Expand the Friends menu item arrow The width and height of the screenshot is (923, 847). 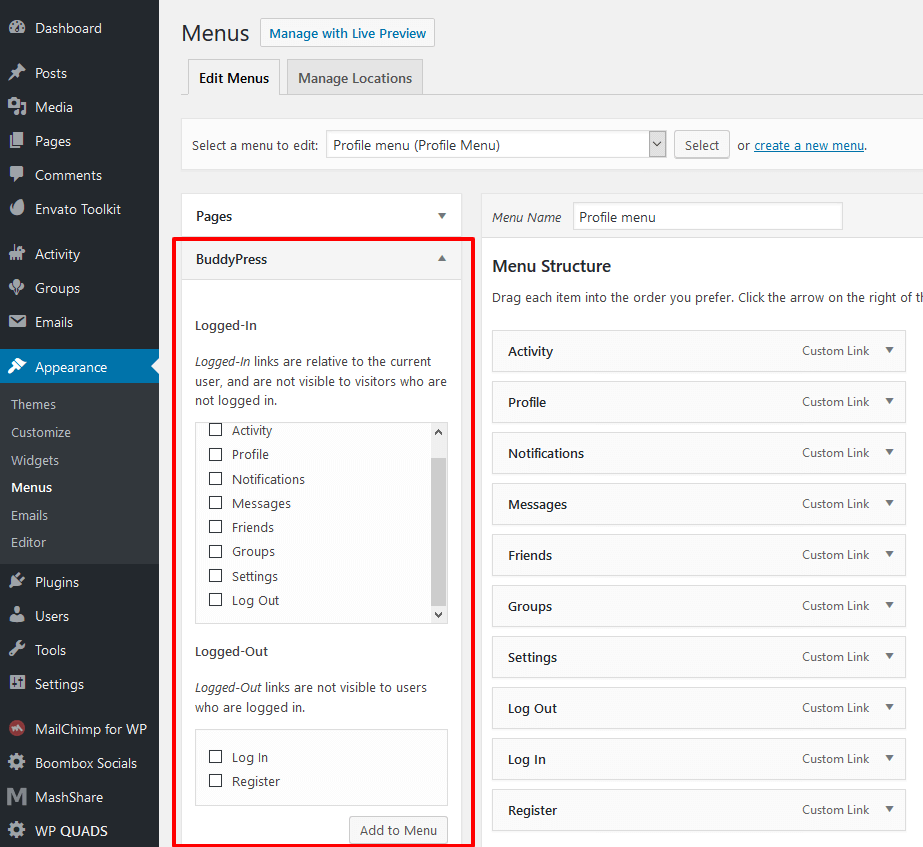[x=889, y=554]
